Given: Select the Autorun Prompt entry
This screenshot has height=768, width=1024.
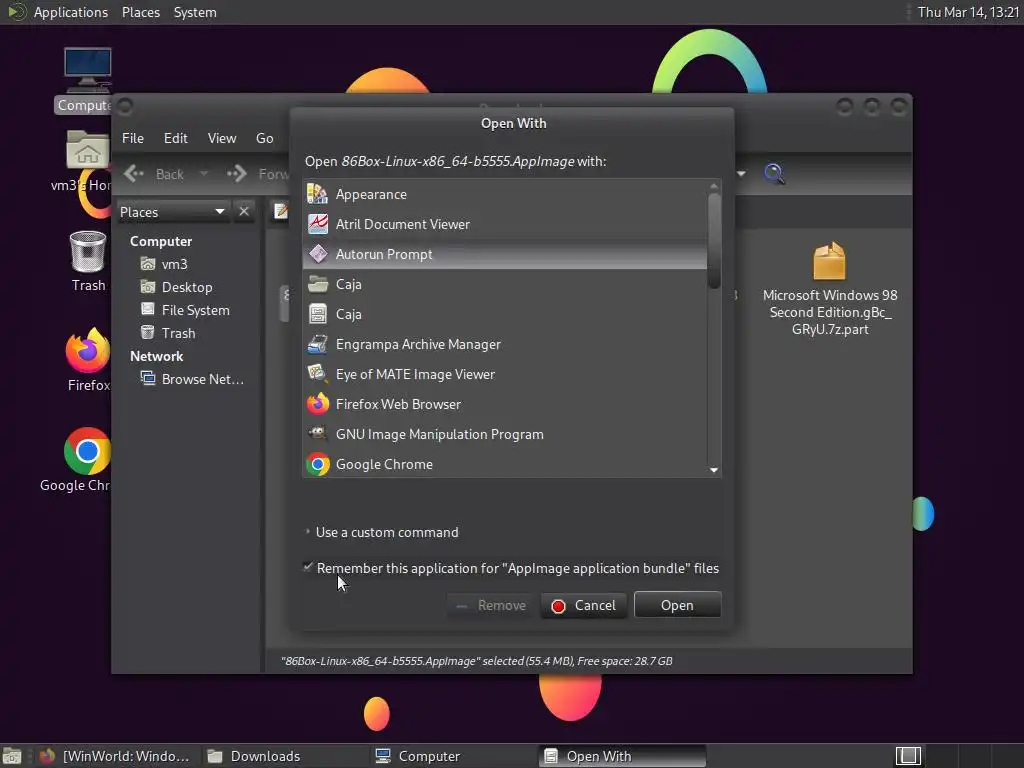Looking at the screenshot, I should tap(505, 254).
